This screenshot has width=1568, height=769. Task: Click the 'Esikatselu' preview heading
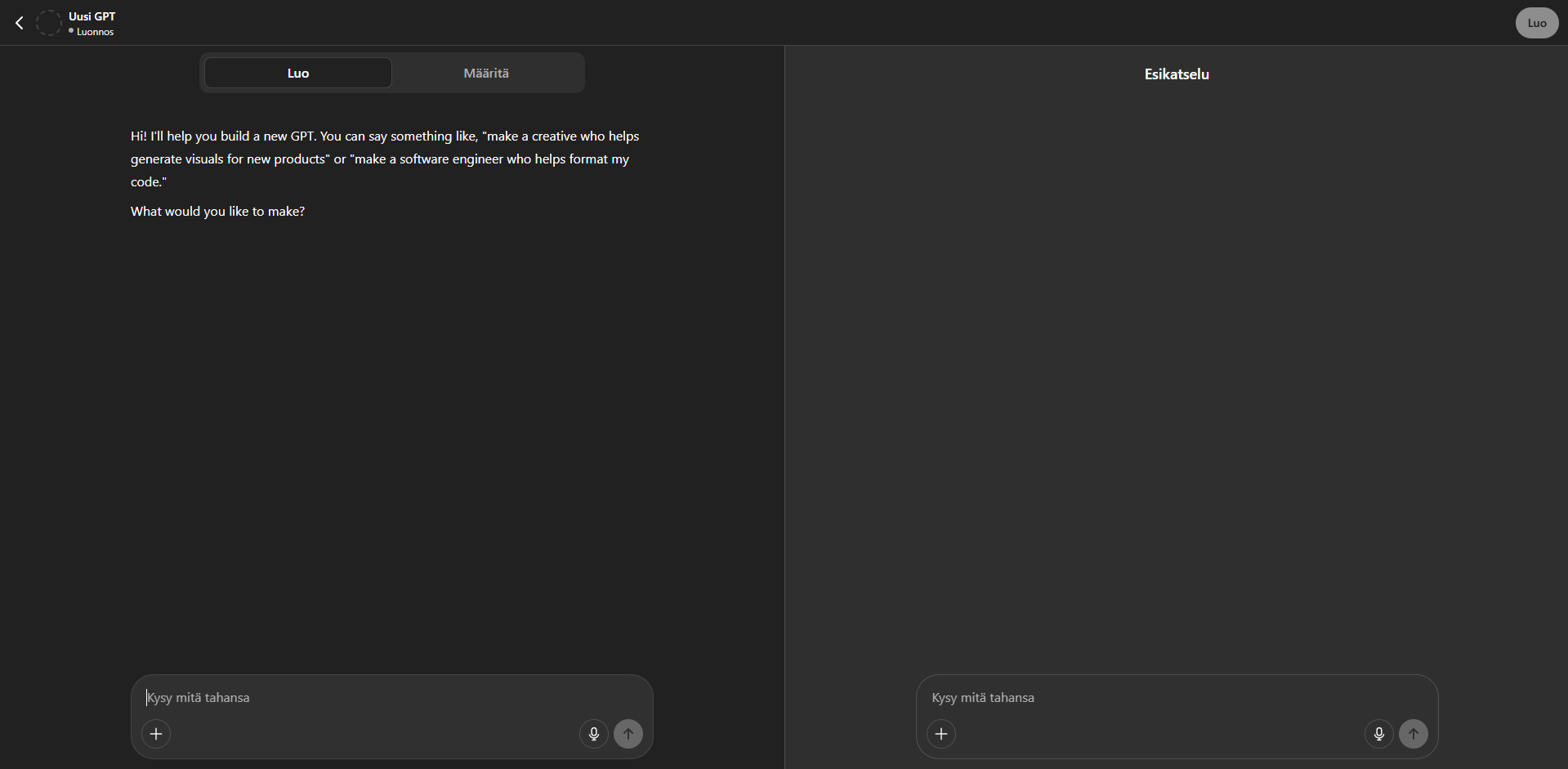(x=1177, y=74)
